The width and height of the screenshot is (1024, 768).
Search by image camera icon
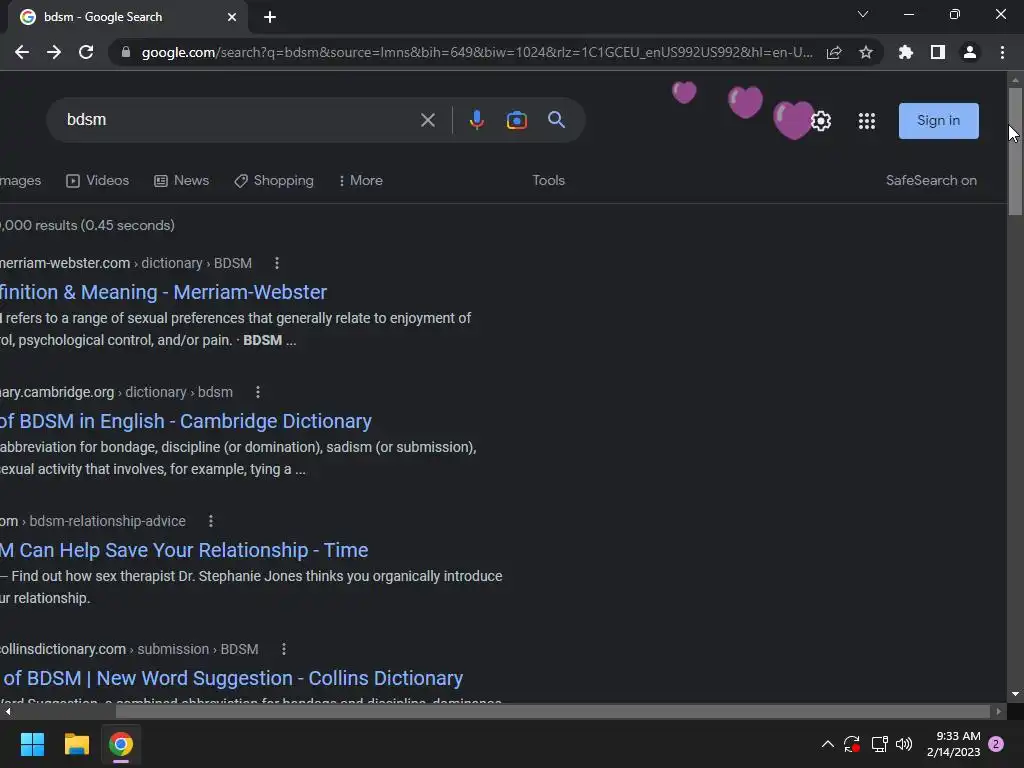click(517, 120)
